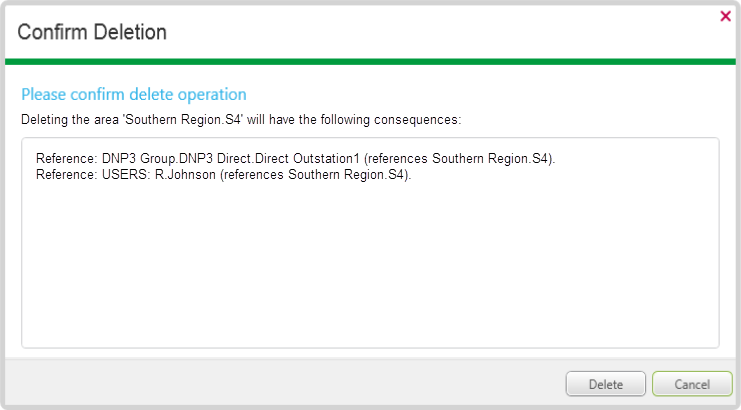
Task: Click the green bar beneath the title
Action: 370,62
